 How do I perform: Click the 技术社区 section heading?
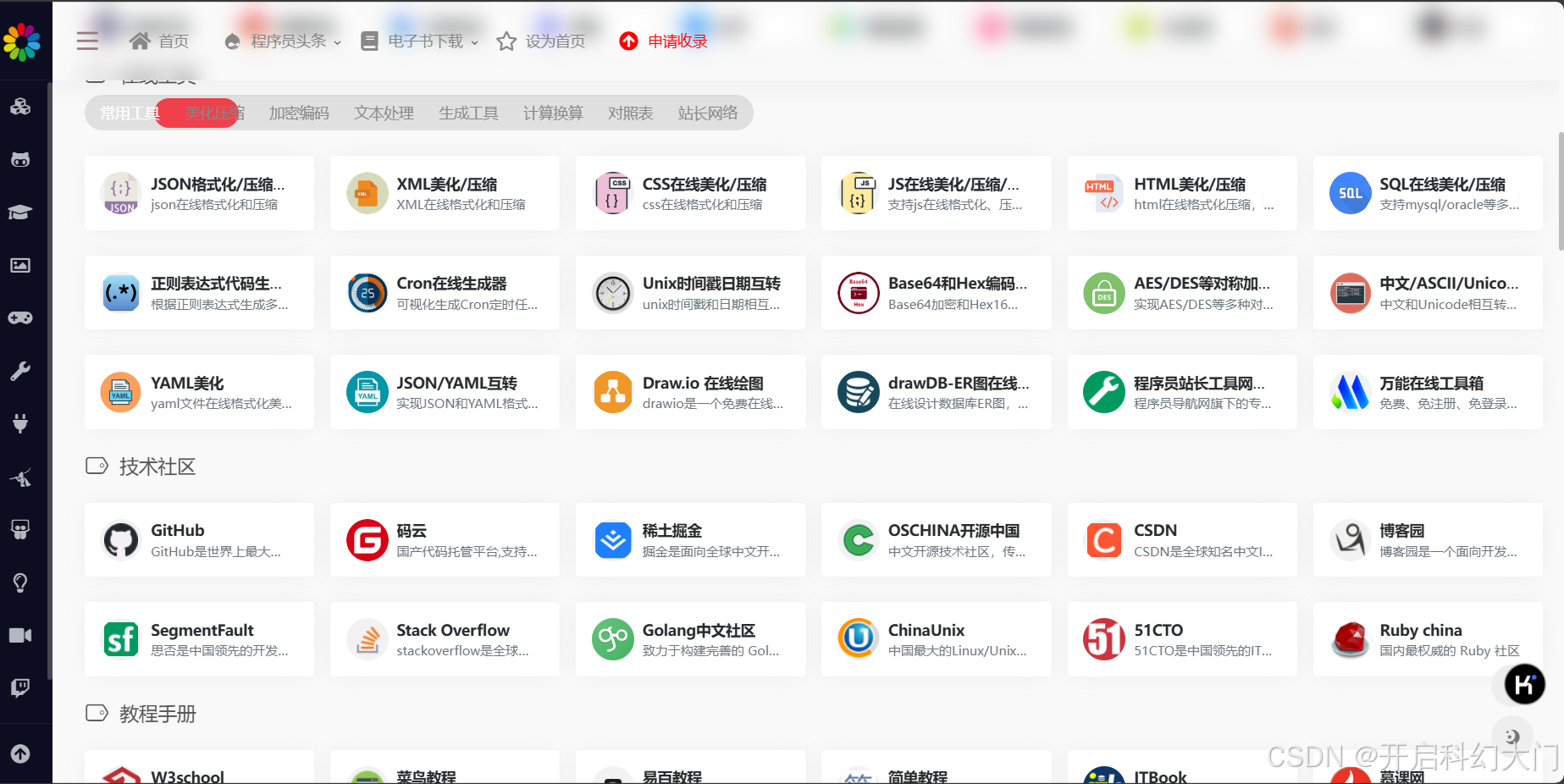[158, 467]
